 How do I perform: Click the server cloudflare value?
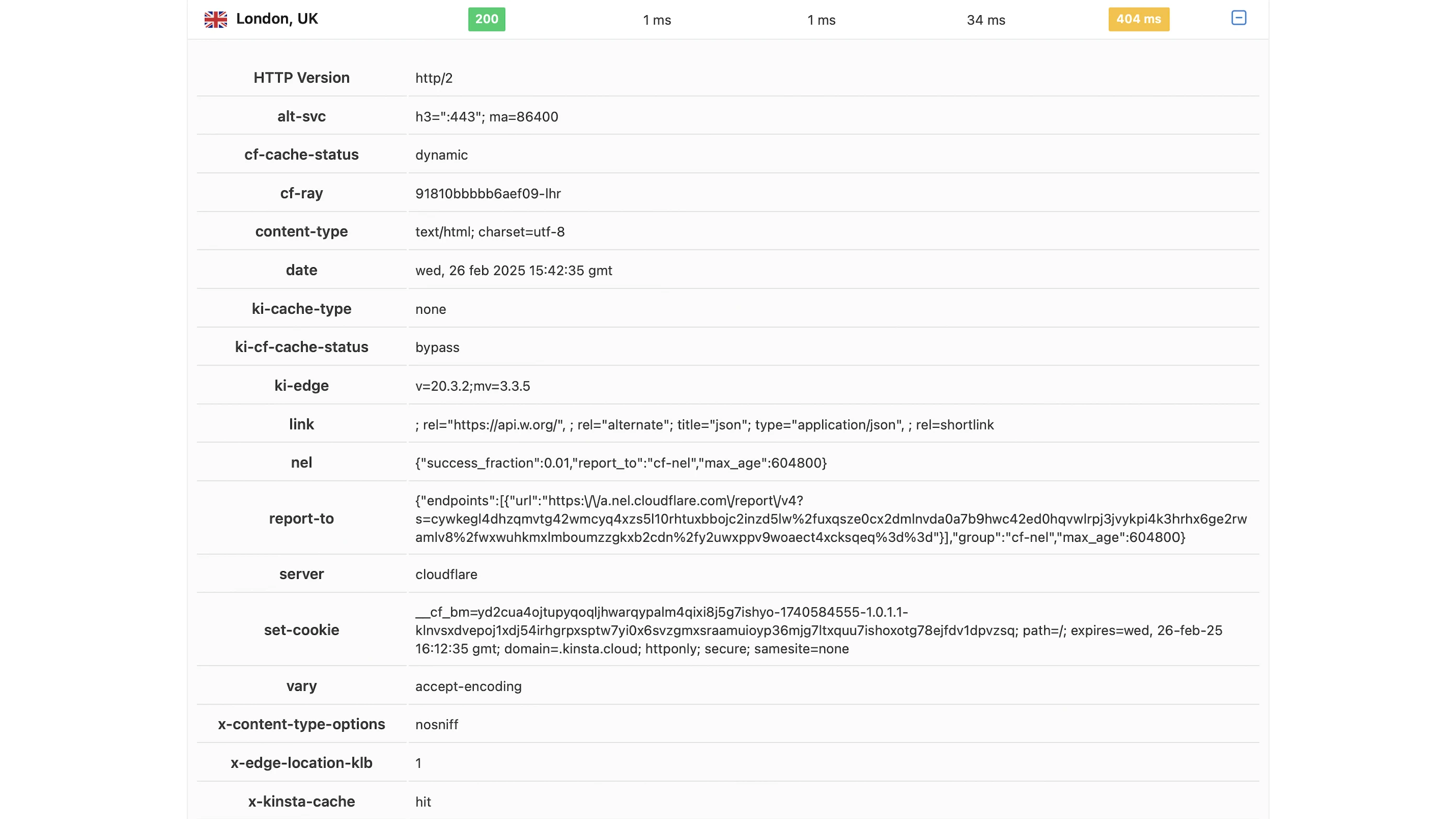pos(446,574)
